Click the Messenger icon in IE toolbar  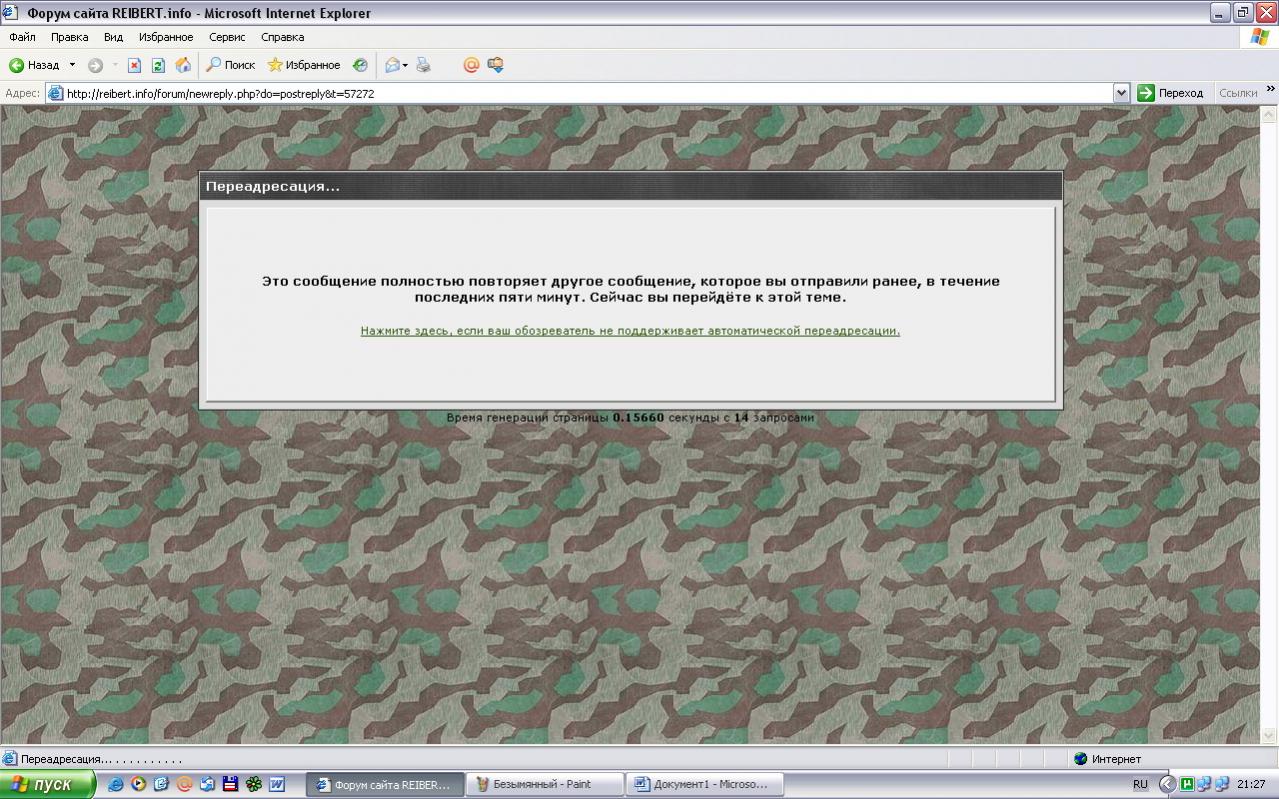coord(495,65)
